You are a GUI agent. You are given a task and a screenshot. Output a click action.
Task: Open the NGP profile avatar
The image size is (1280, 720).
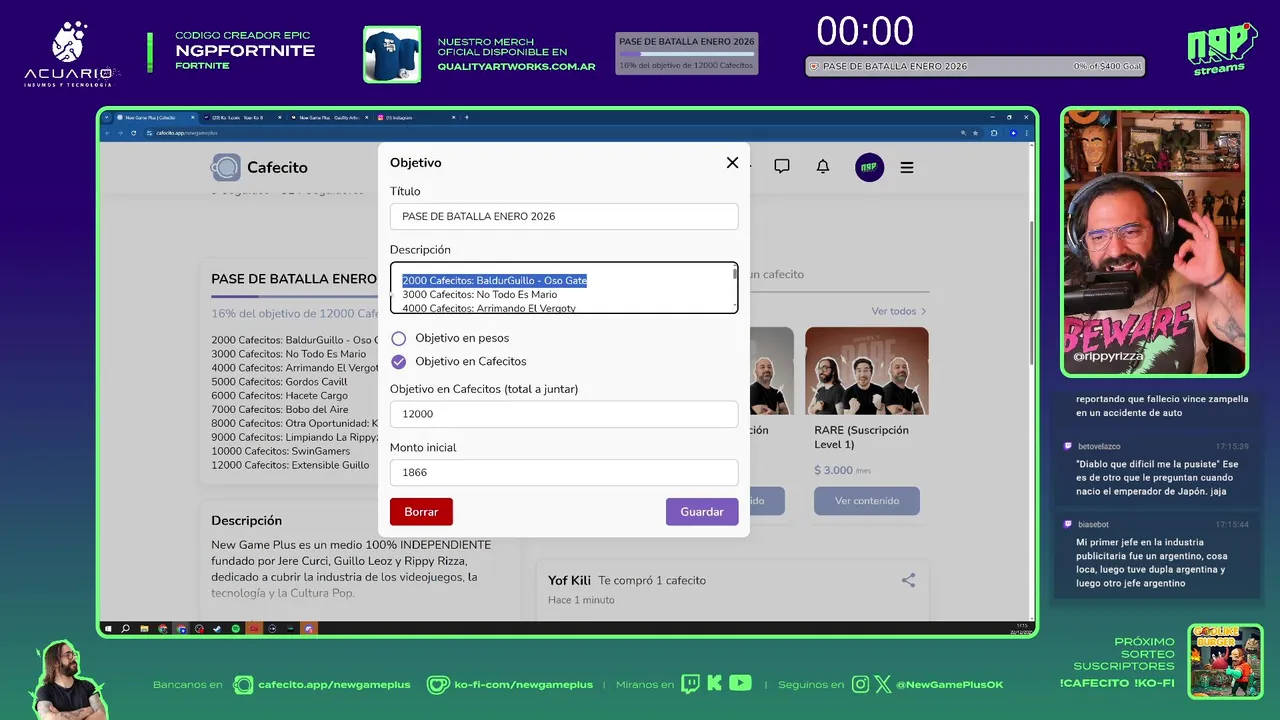869,167
